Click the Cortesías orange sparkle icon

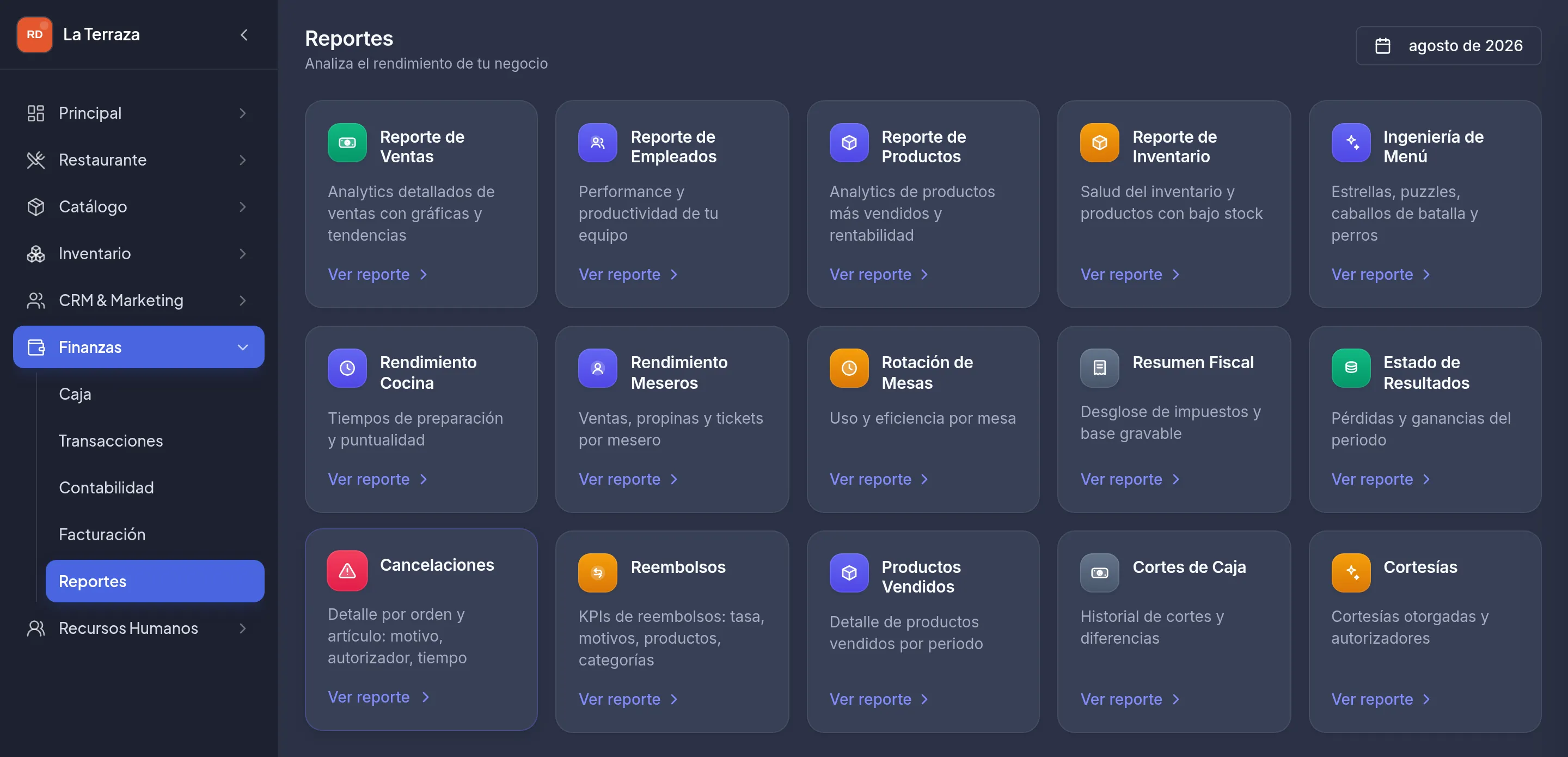1351,572
